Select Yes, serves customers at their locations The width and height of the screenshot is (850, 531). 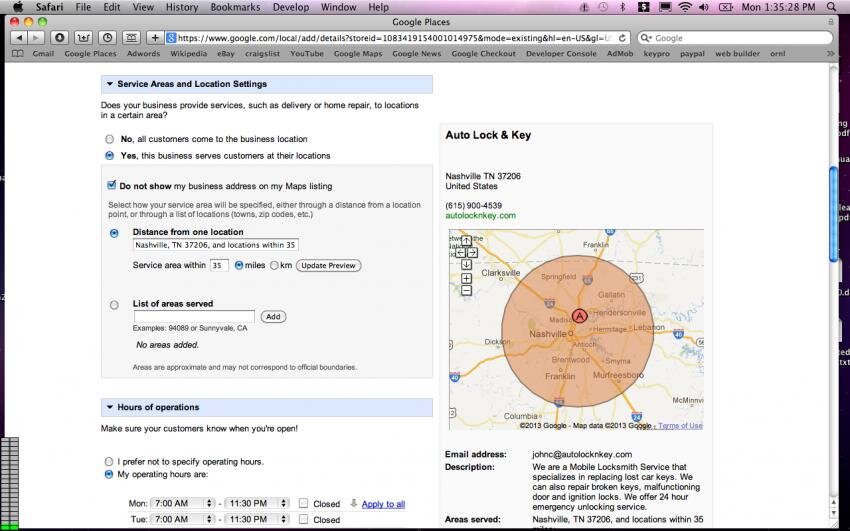(x=110, y=156)
